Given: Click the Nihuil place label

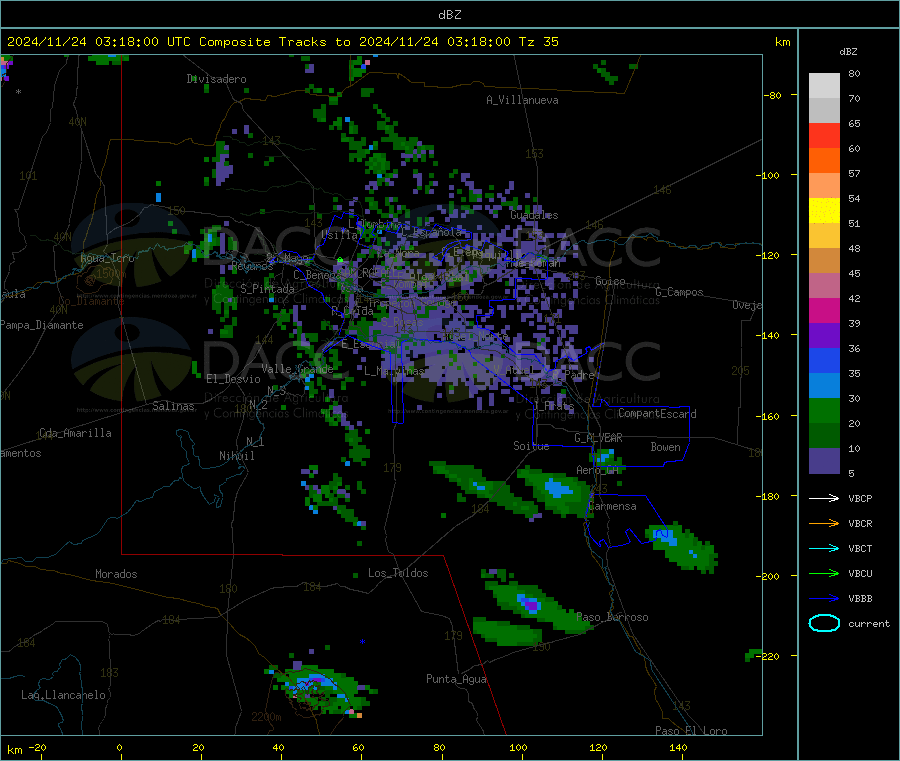Looking at the screenshot, I should click(237, 456).
